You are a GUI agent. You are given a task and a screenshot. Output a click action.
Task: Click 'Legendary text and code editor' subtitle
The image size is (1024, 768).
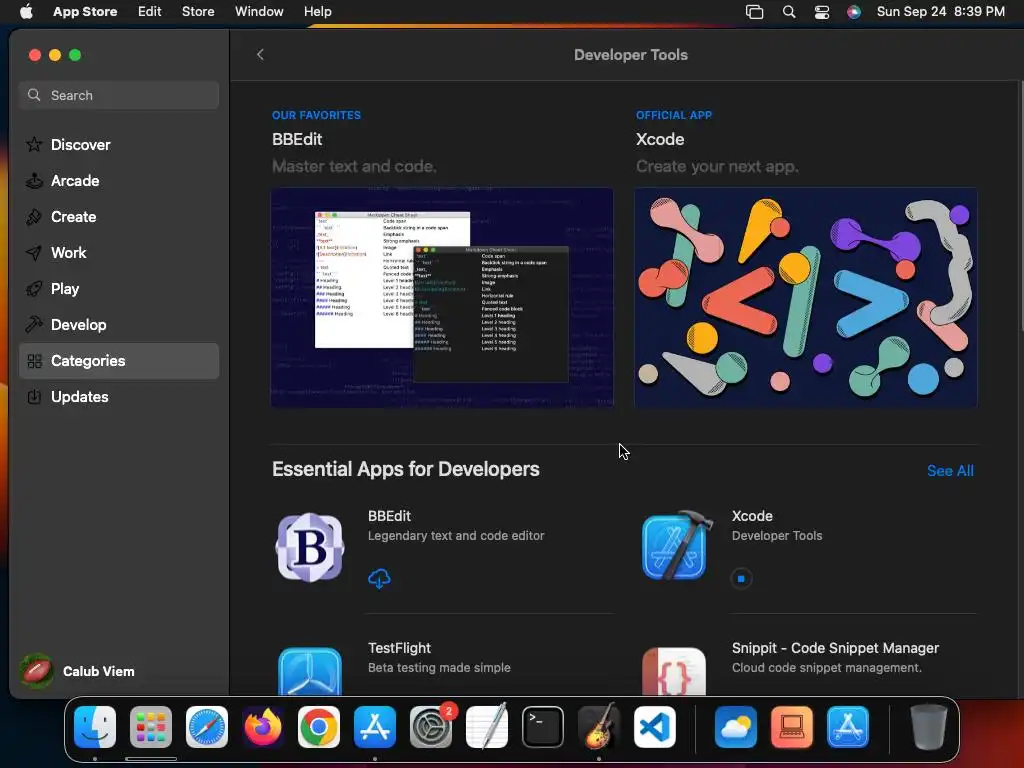456,536
